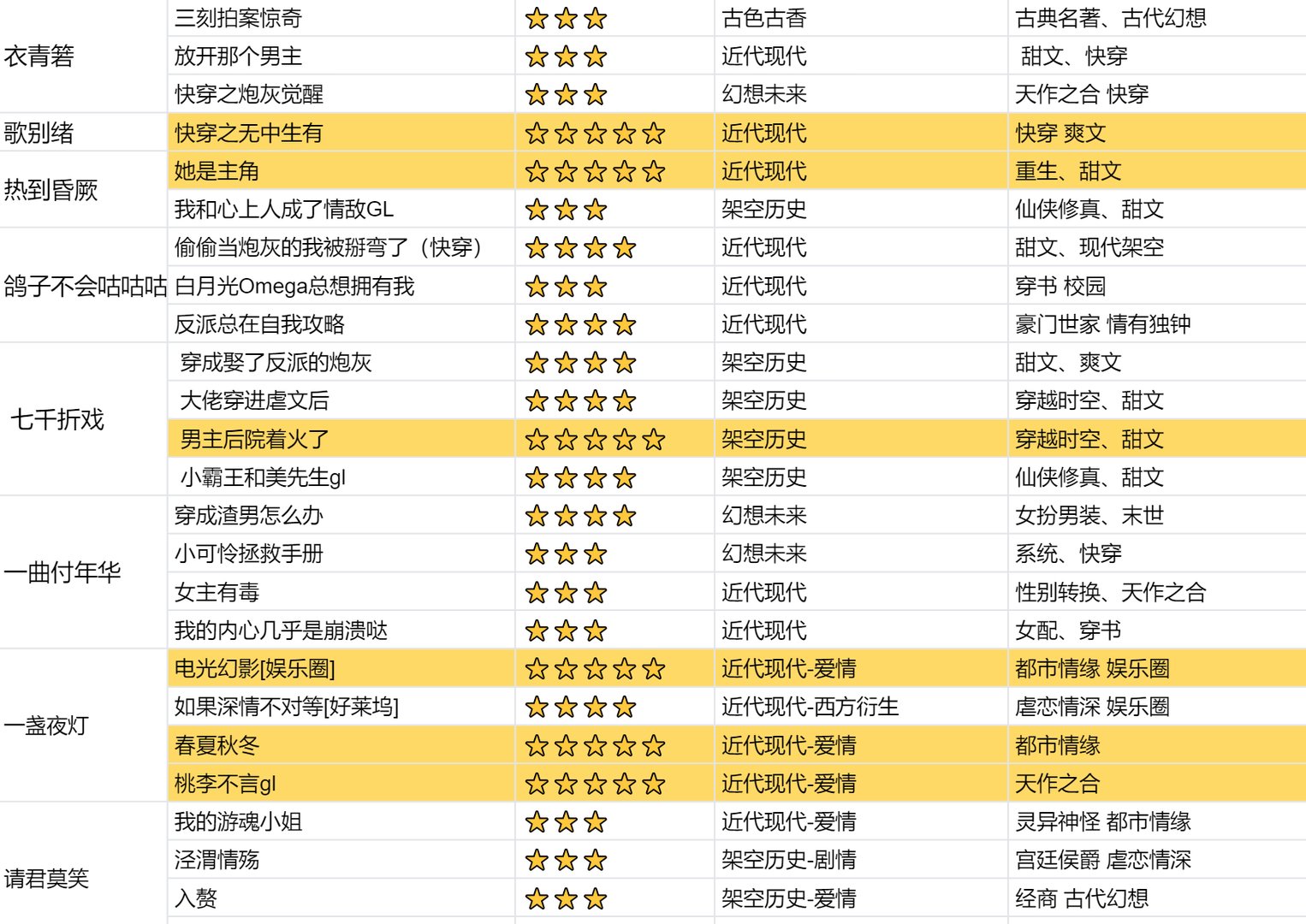Image resolution: width=1306 pixels, height=924 pixels.
Task: Click the first star in 她是主角 row
Action: click(x=537, y=172)
